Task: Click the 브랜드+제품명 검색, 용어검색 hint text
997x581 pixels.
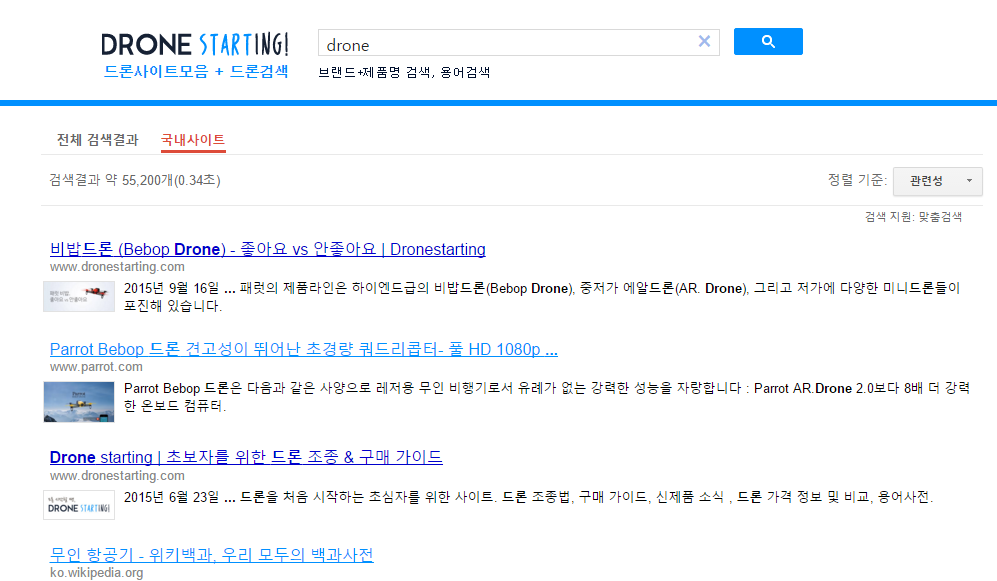Action: coord(404,72)
